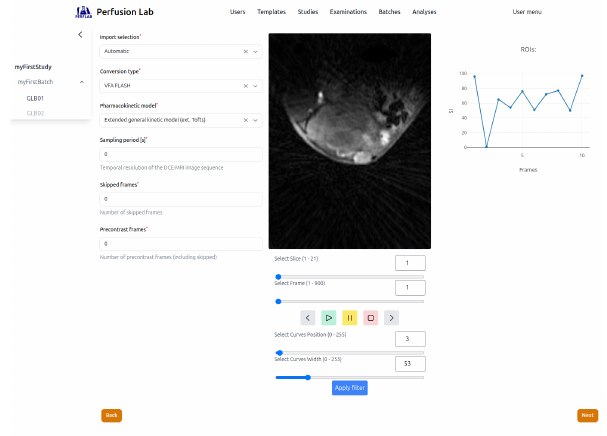Focus the Select Frame number box
The image size is (607, 436).
pyautogui.click(x=410, y=287)
